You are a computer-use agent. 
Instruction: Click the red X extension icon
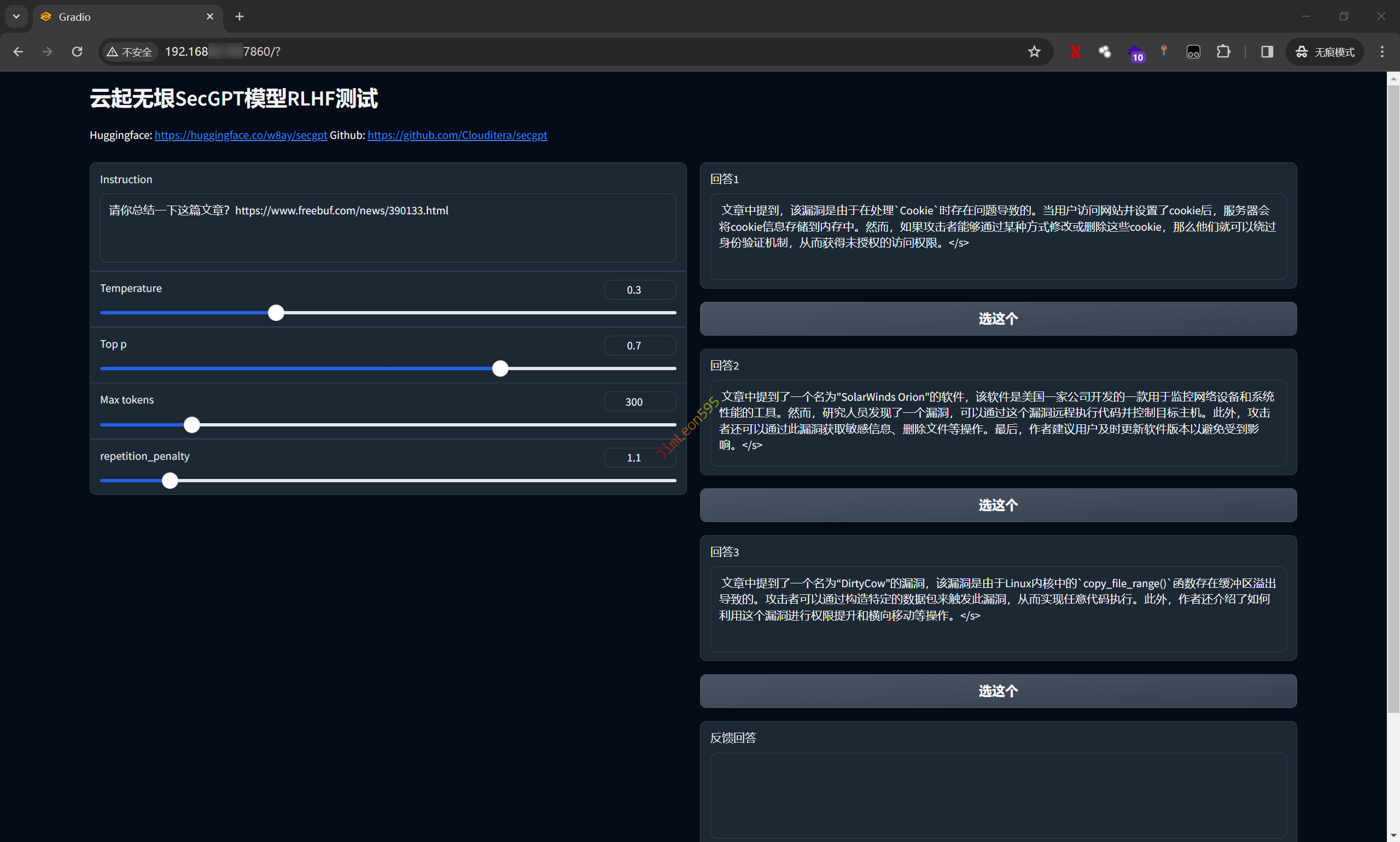click(x=1075, y=51)
